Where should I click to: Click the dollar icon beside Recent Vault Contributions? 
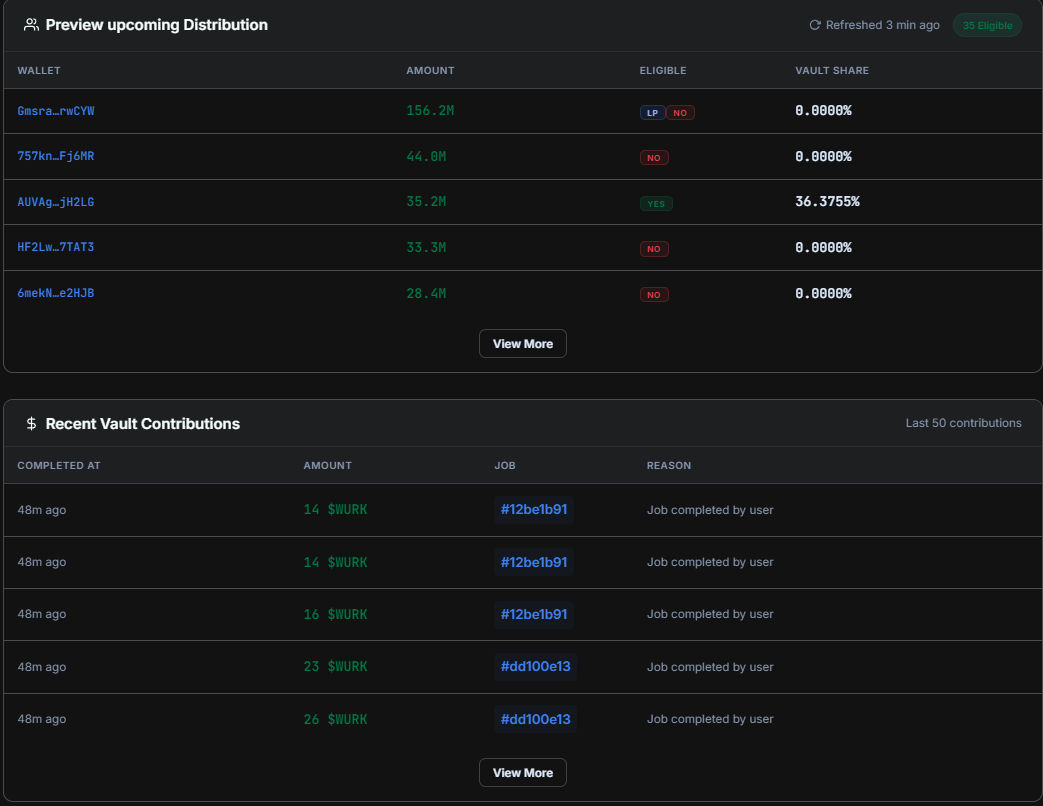click(x=31, y=424)
